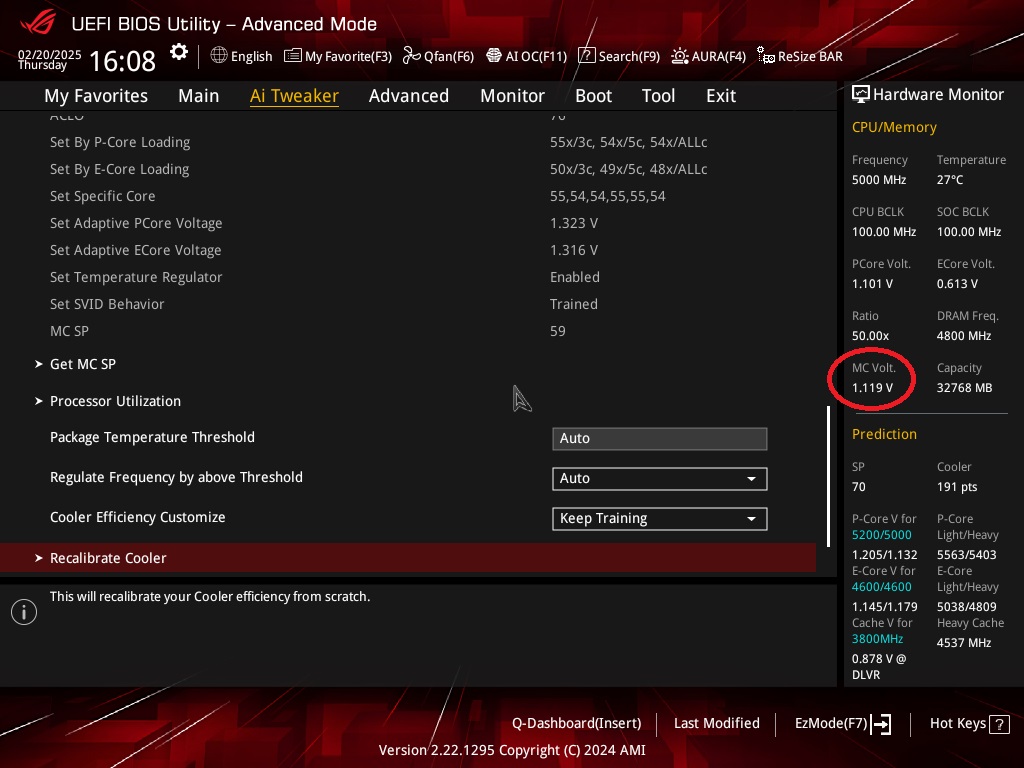Click Hot Keys label

tap(958, 724)
